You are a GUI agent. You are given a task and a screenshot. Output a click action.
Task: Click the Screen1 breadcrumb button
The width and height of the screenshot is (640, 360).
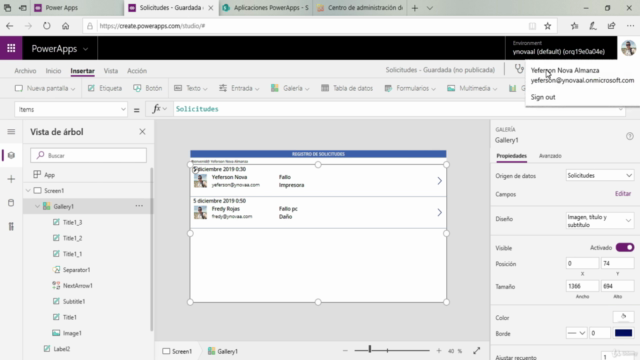point(177,351)
